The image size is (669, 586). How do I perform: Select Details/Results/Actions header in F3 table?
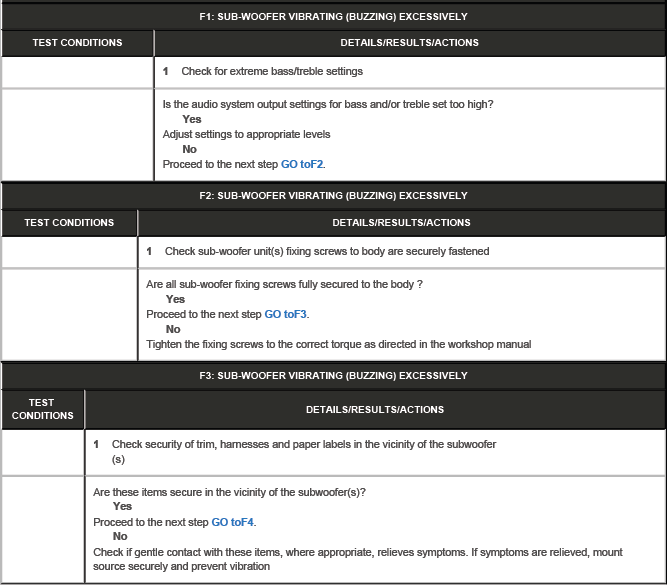tap(375, 409)
